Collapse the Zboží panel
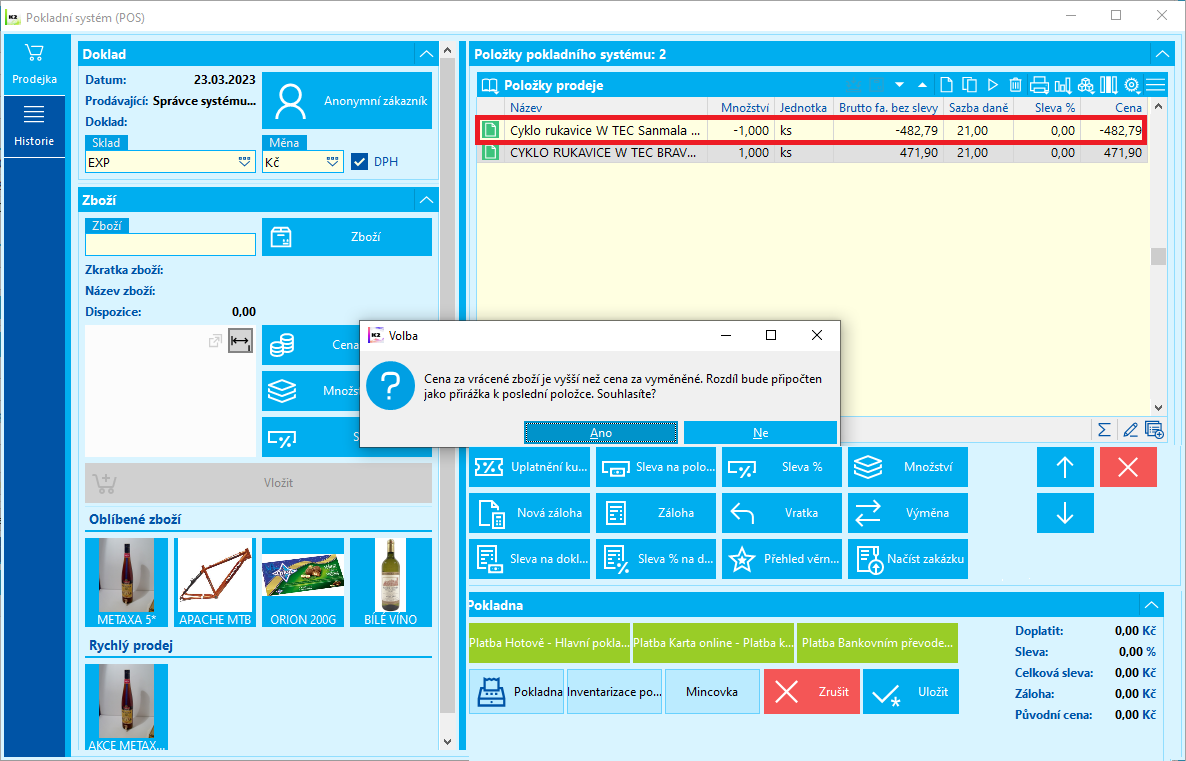 [427, 200]
